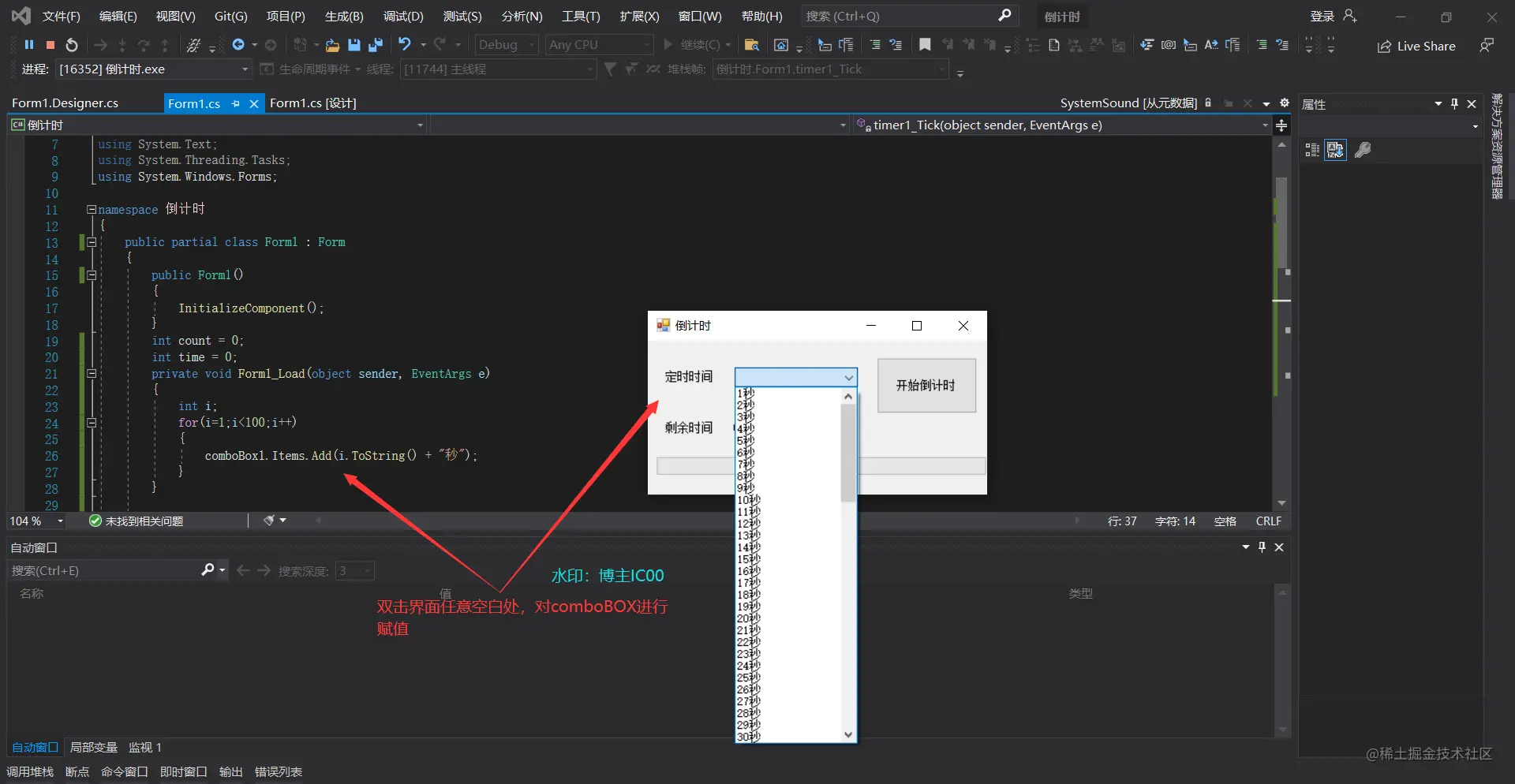Click Live Share button
This screenshot has height=784, width=1515.
click(1416, 46)
